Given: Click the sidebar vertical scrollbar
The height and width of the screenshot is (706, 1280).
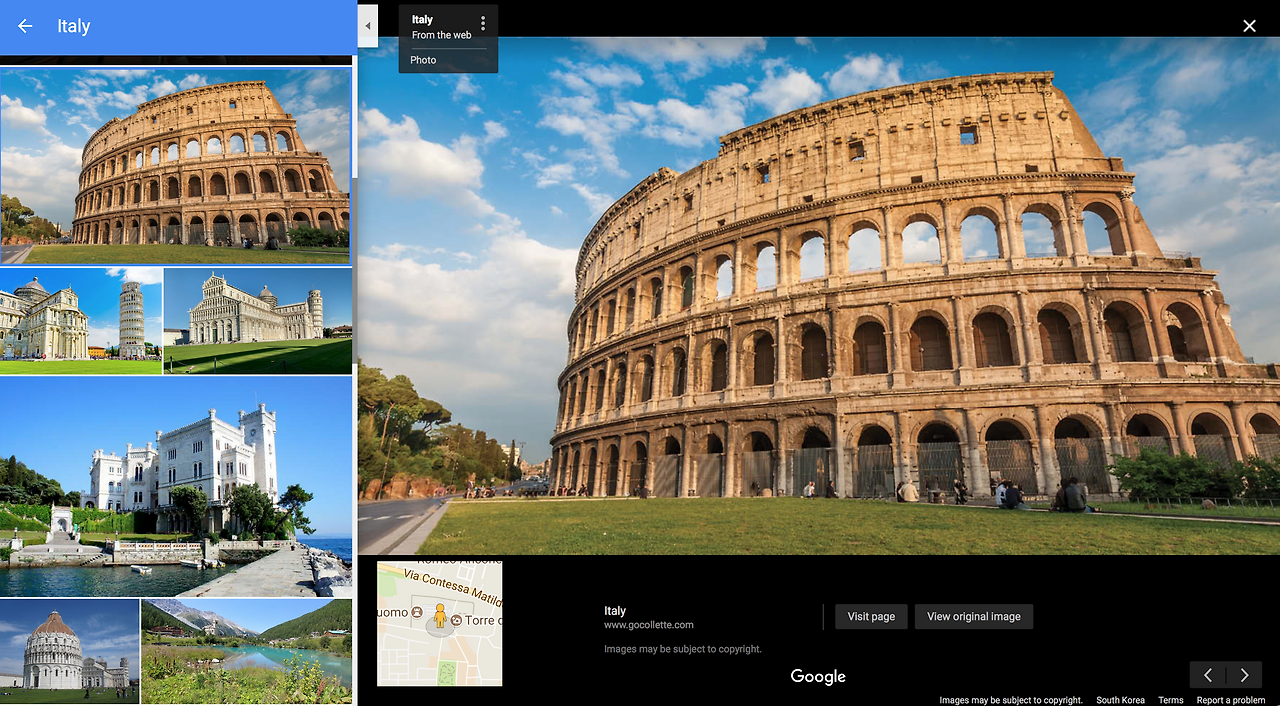Looking at the screenshot, I should pos(354,122).
